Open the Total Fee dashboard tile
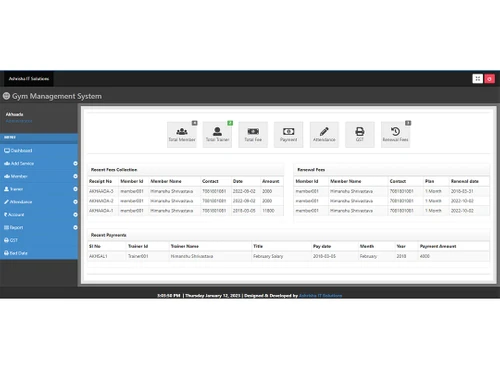 pyautogui.click(x=253, y=134)
